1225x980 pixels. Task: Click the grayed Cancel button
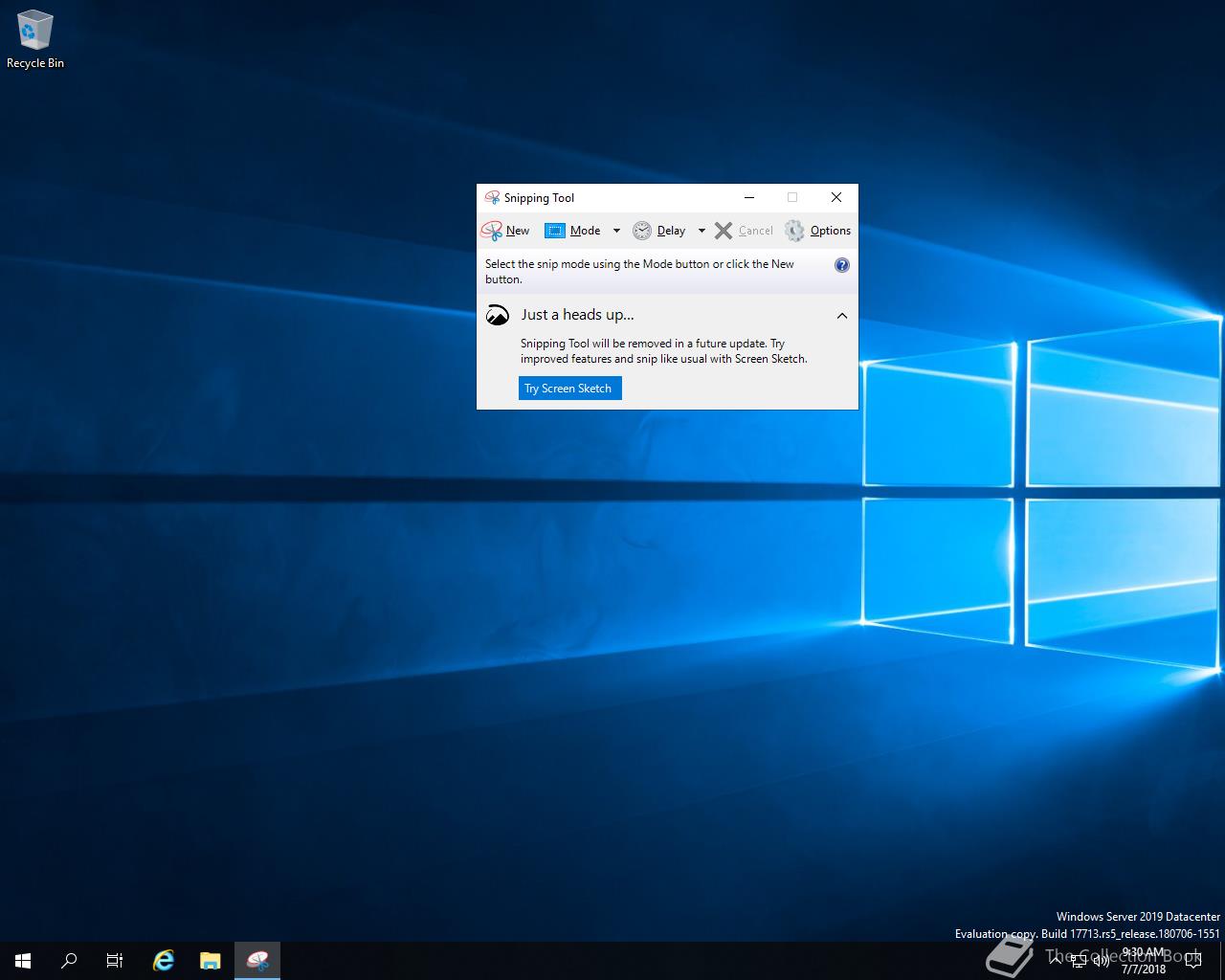pyautogui.click(x=744, y=231)
